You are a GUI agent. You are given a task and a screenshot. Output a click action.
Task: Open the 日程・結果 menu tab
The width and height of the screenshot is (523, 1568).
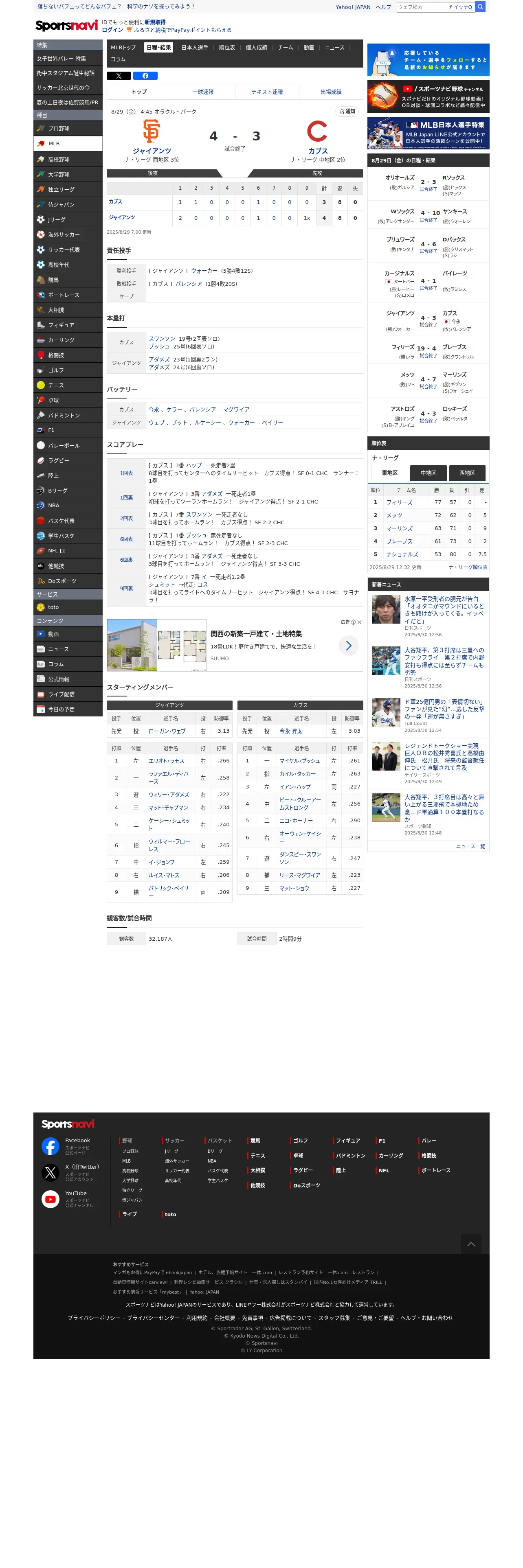[158, 48]
